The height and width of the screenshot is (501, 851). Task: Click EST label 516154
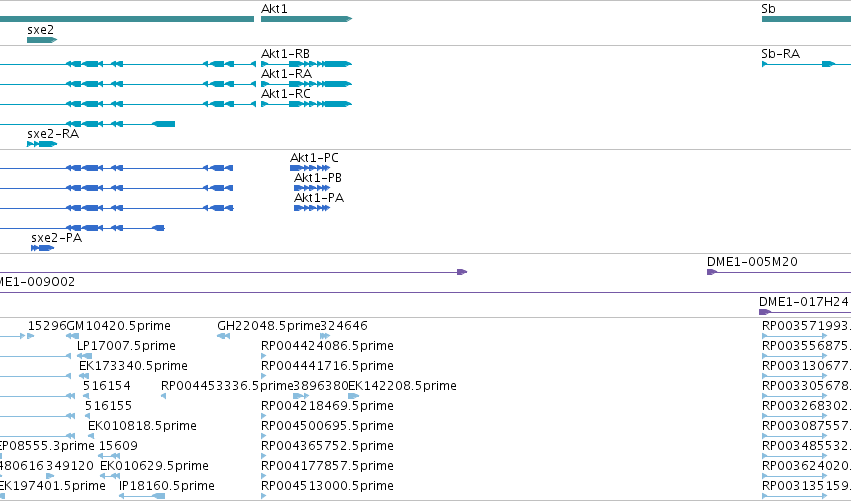pyautogui.click(x=107, y=386)
